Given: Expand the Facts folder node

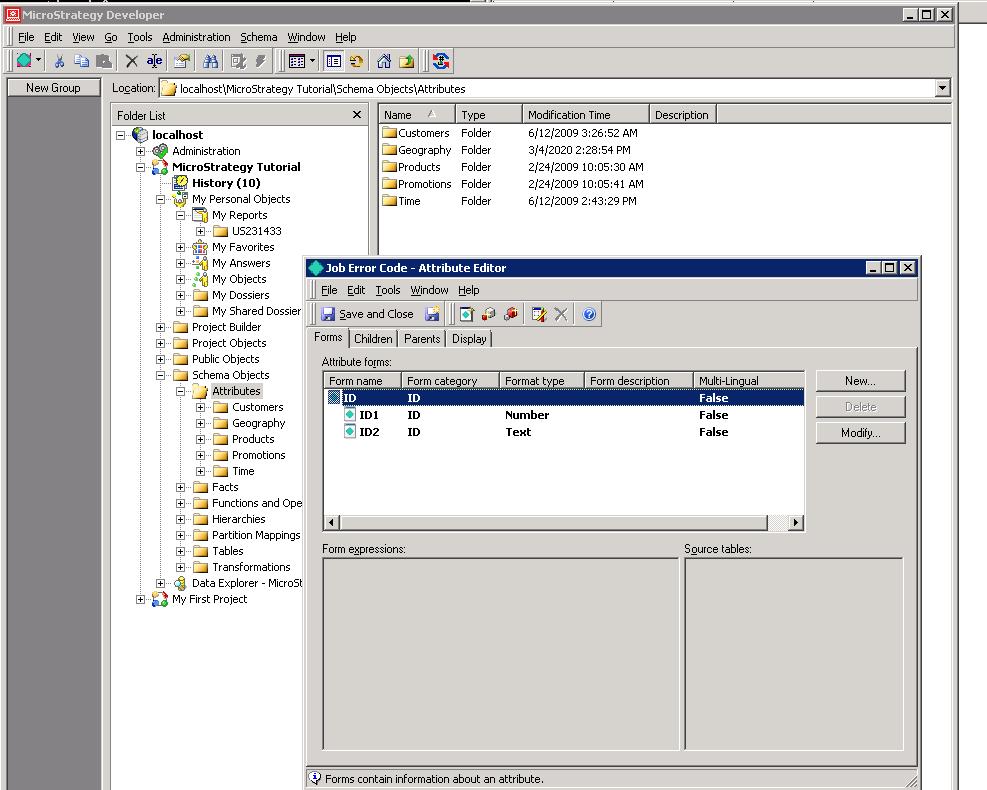Looking at the screenshot, I should tap(181, 487).
